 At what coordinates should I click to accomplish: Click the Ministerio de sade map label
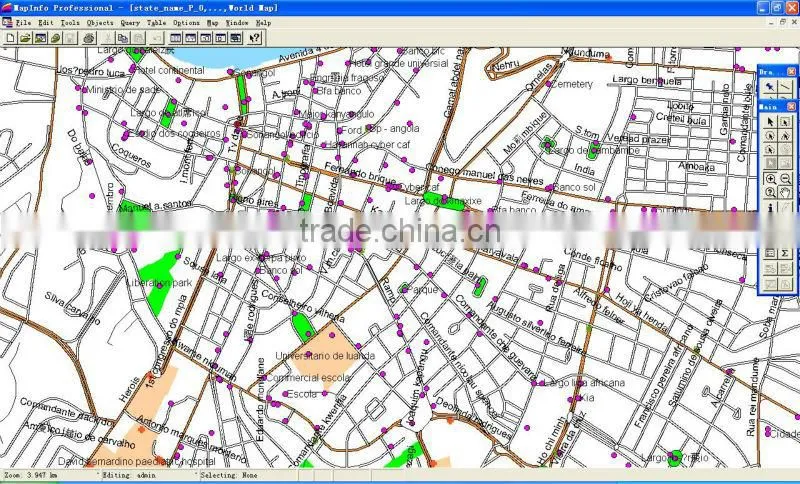[123, 90]
